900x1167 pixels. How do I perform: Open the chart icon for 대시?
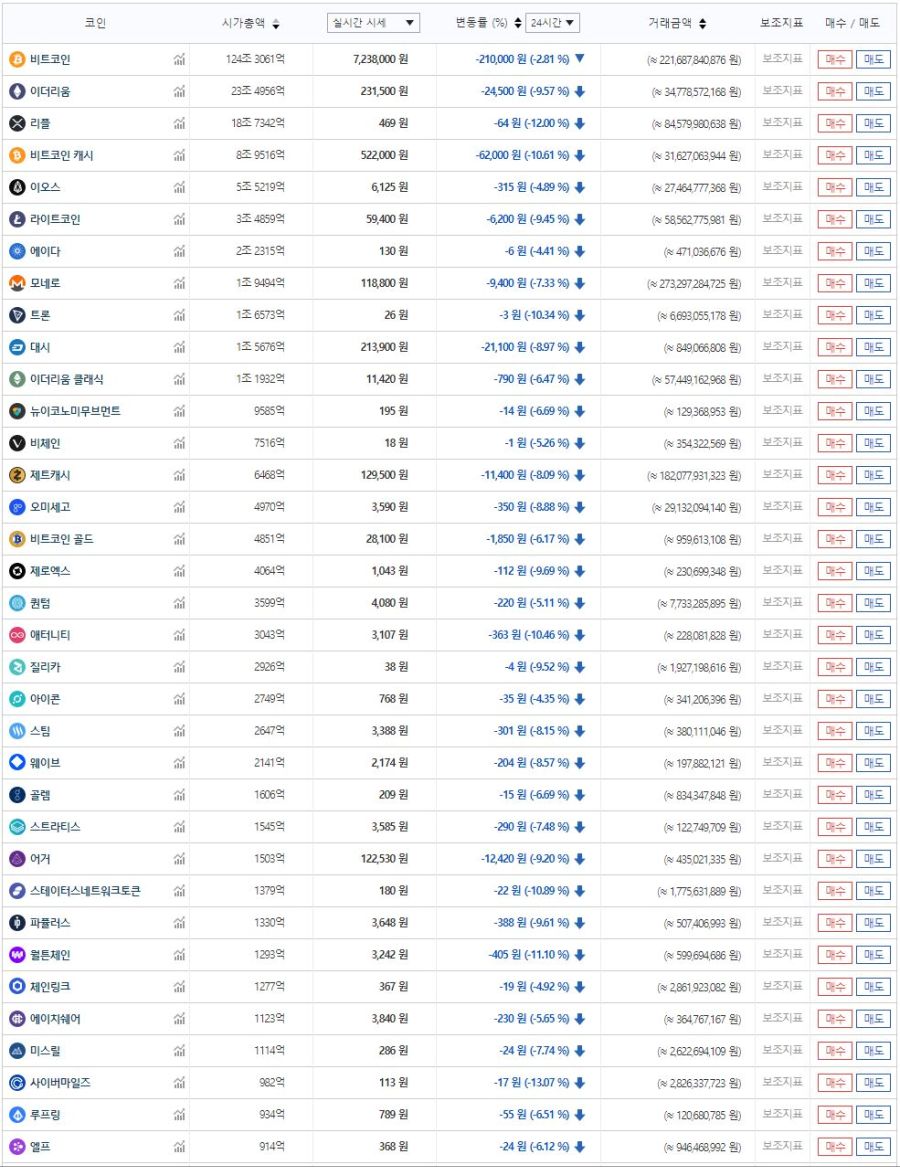click(x=179, y=348)
